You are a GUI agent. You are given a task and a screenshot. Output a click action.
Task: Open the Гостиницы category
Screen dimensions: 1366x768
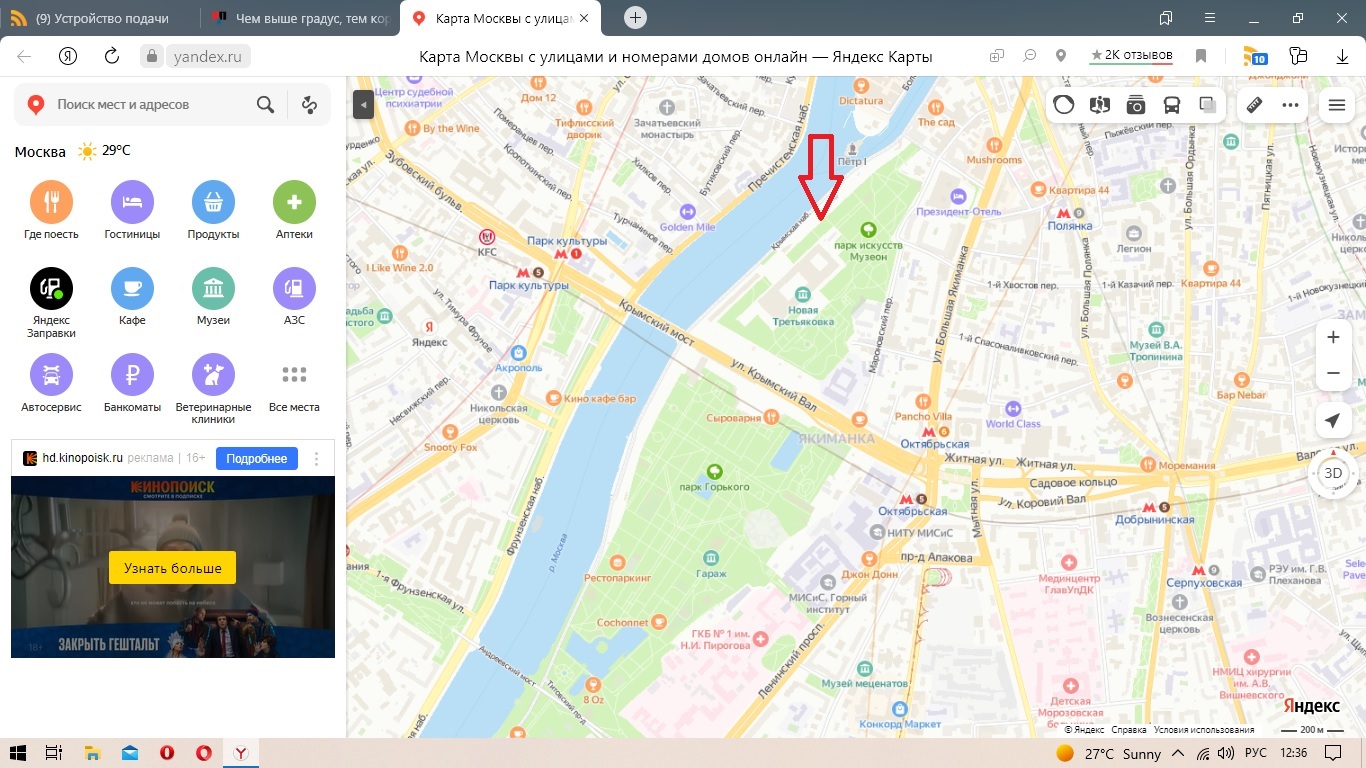[x=132, y=210]
